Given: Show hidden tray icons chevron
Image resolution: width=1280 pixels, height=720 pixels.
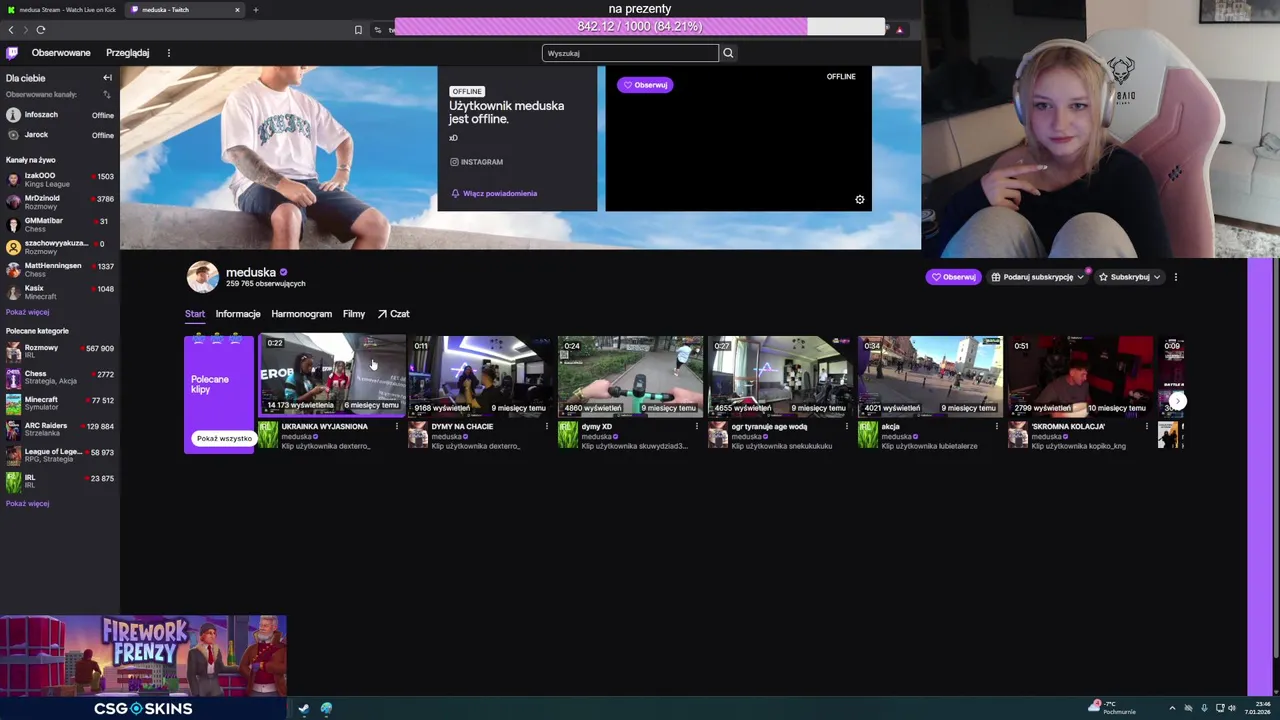Looking at the screenshot, I should point(1174,708).
